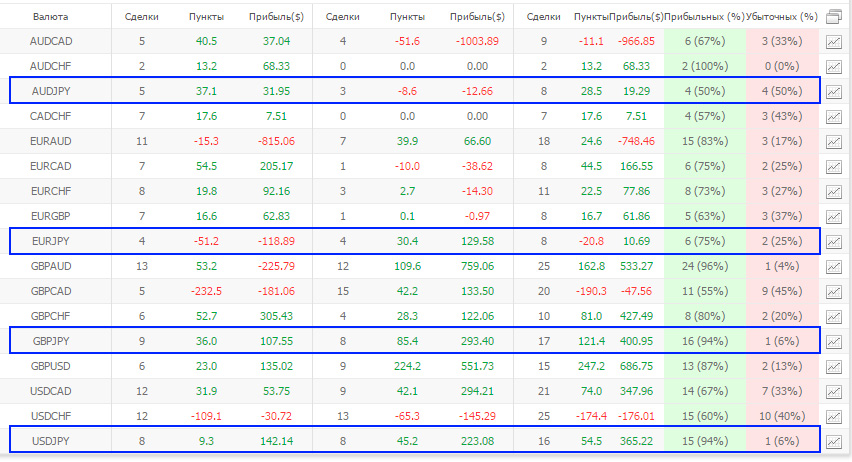Sort by the Валюта column header
This screenshot has height=462, width=852.
[51, 17]
